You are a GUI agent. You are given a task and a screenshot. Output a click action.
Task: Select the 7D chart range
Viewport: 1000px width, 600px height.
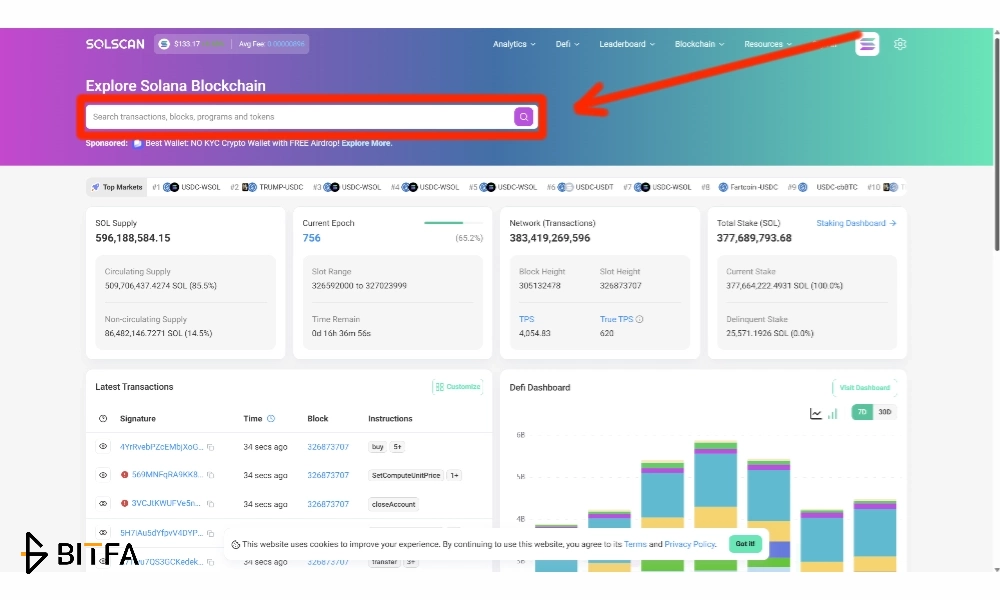[x=862, y=412]
